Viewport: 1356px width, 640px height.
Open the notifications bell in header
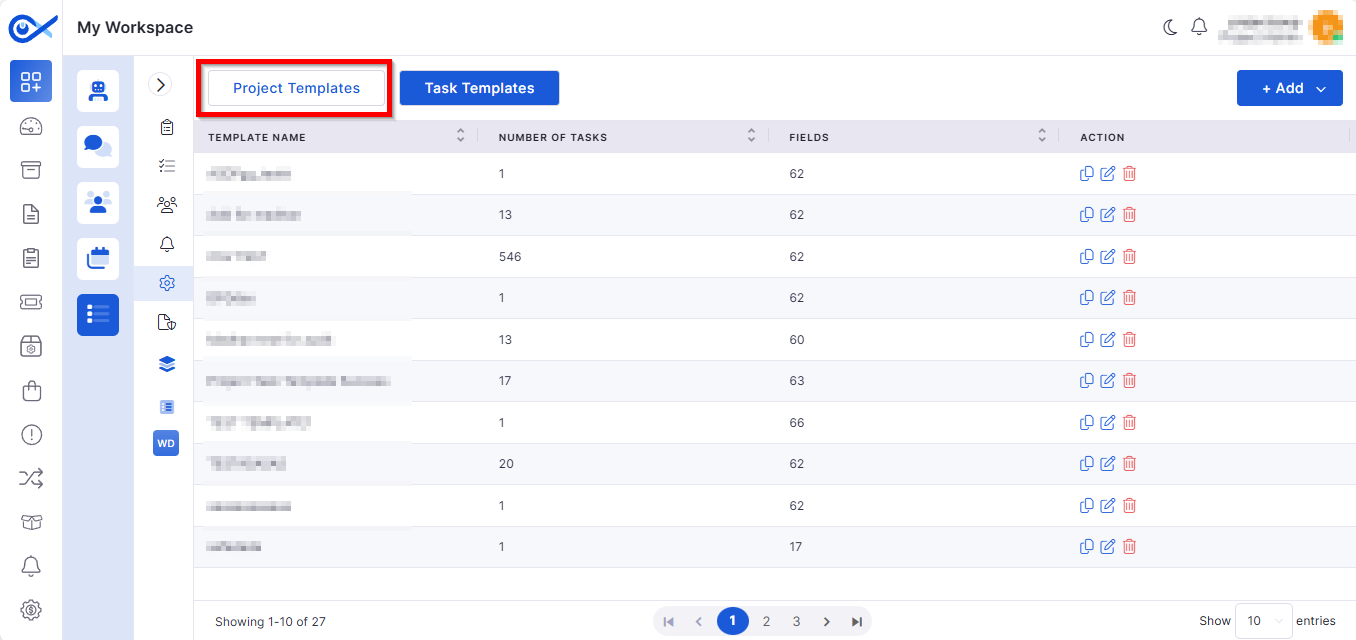click(1199, 28)
